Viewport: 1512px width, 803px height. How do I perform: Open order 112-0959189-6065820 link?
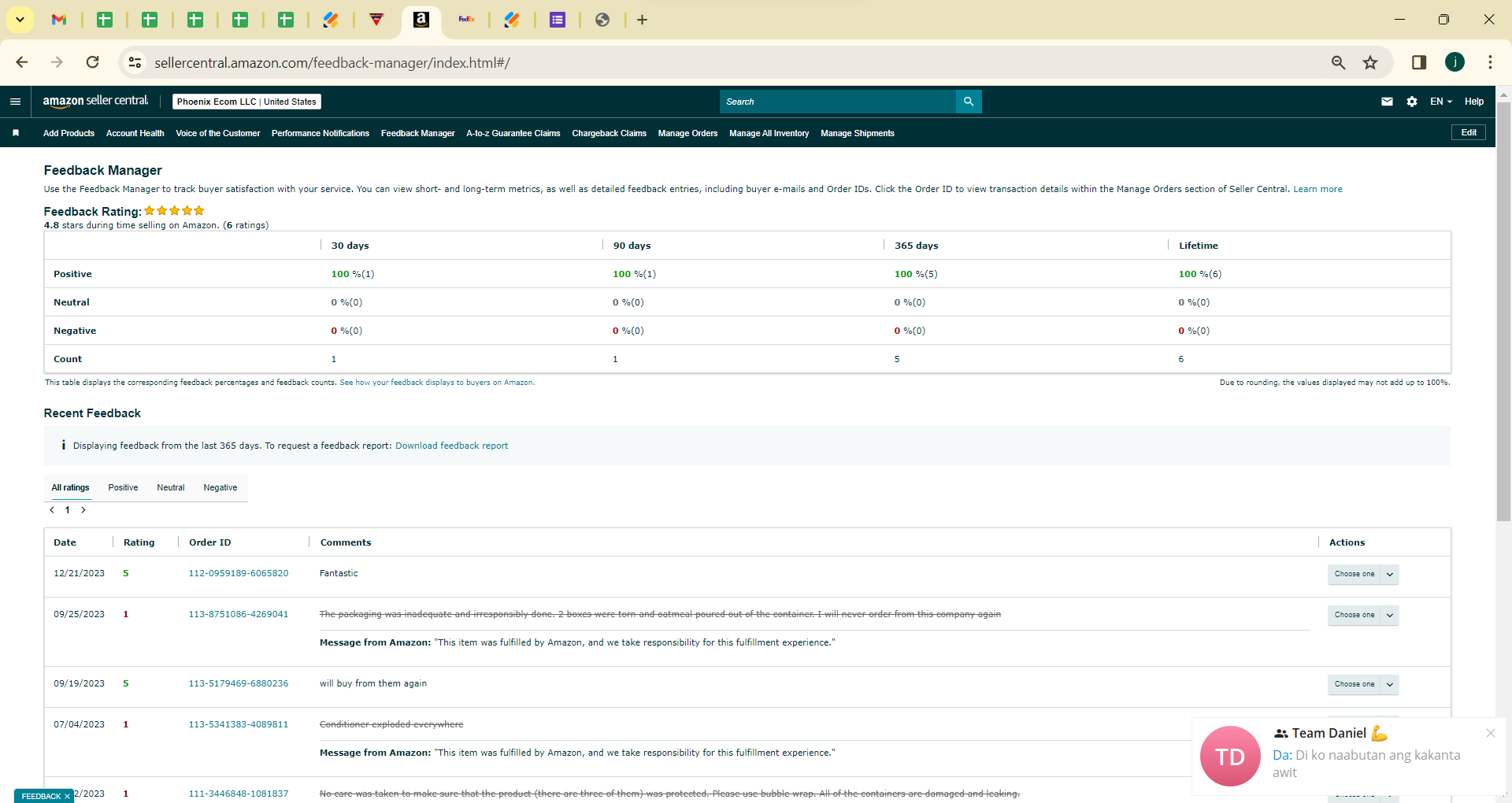pyautogui.click(x=239, y=573)
